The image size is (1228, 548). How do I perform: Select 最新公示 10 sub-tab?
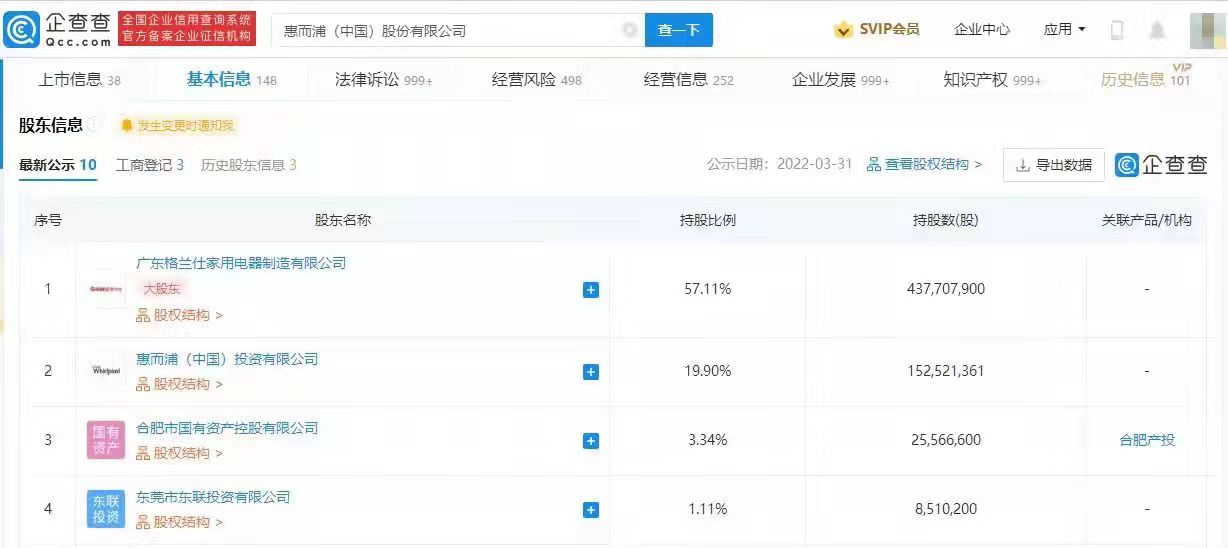pyautogui.click(x=57, y=165)
